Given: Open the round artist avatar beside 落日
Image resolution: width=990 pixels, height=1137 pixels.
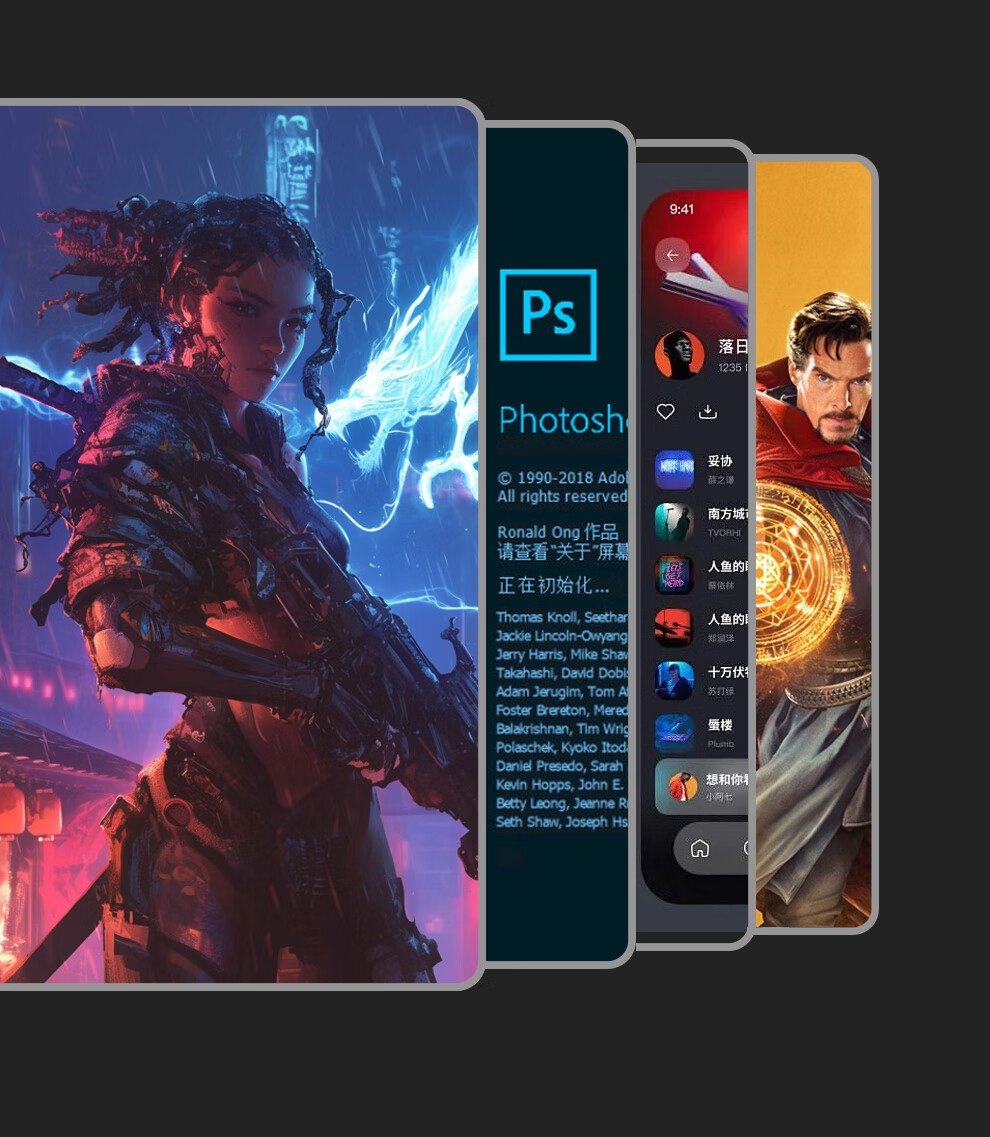Looking at the screenshot, I should click(x=680, y=355).
